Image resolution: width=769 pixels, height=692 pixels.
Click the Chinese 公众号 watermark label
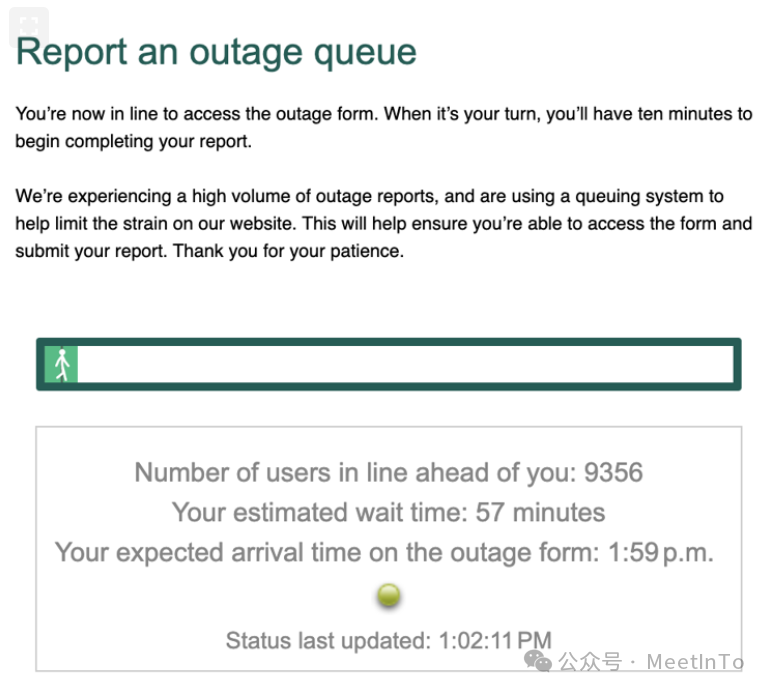click(x=590, y=662)
